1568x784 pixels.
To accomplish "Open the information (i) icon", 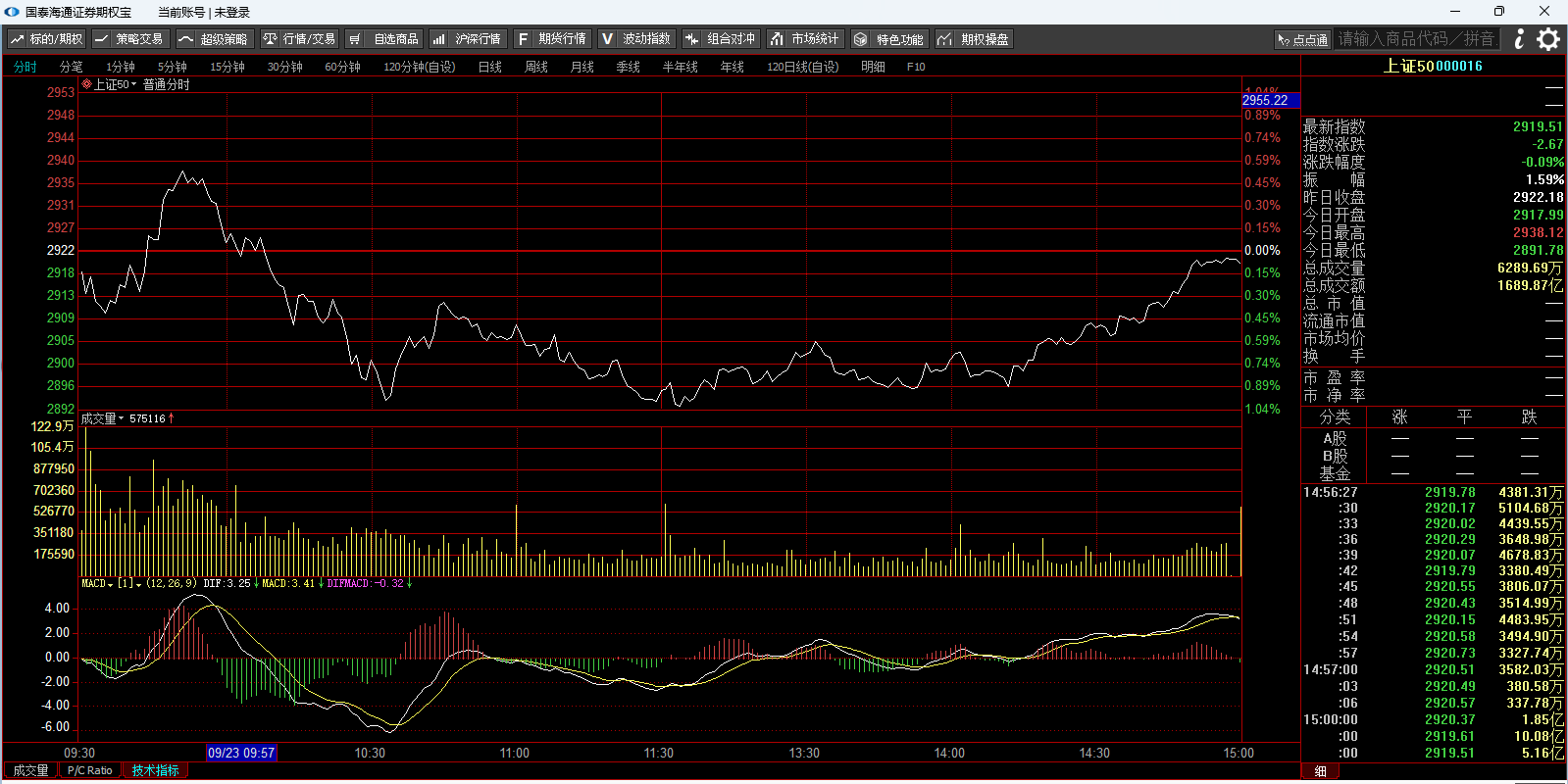I will click(x=1519, y=39).
